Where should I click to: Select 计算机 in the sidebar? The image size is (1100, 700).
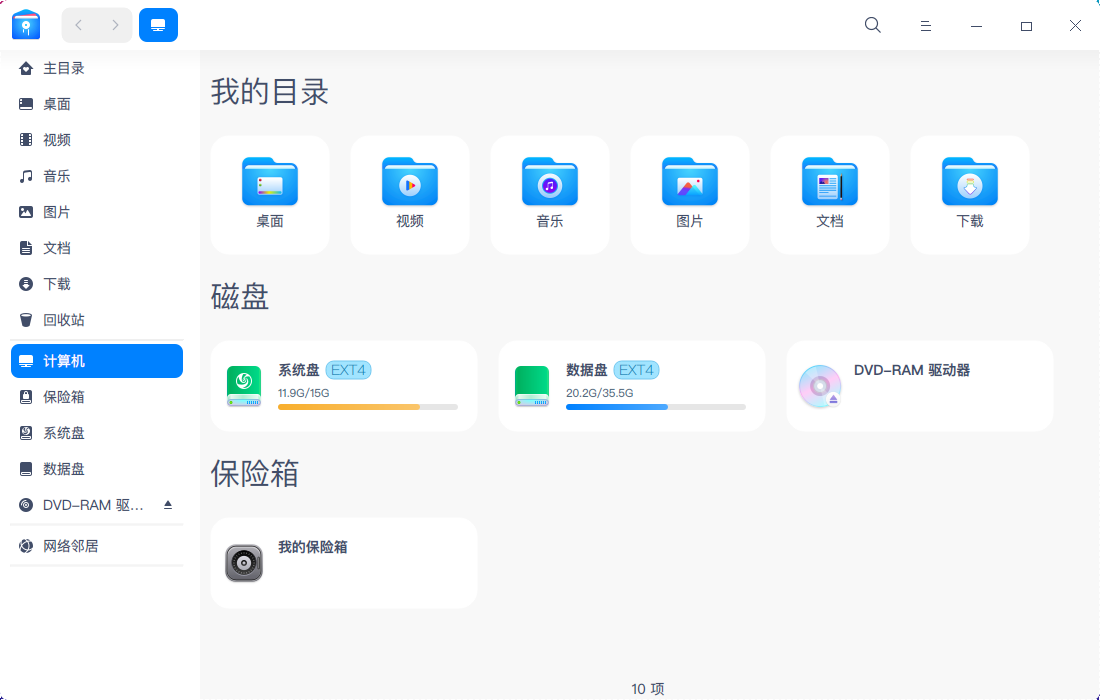point(97,361)
